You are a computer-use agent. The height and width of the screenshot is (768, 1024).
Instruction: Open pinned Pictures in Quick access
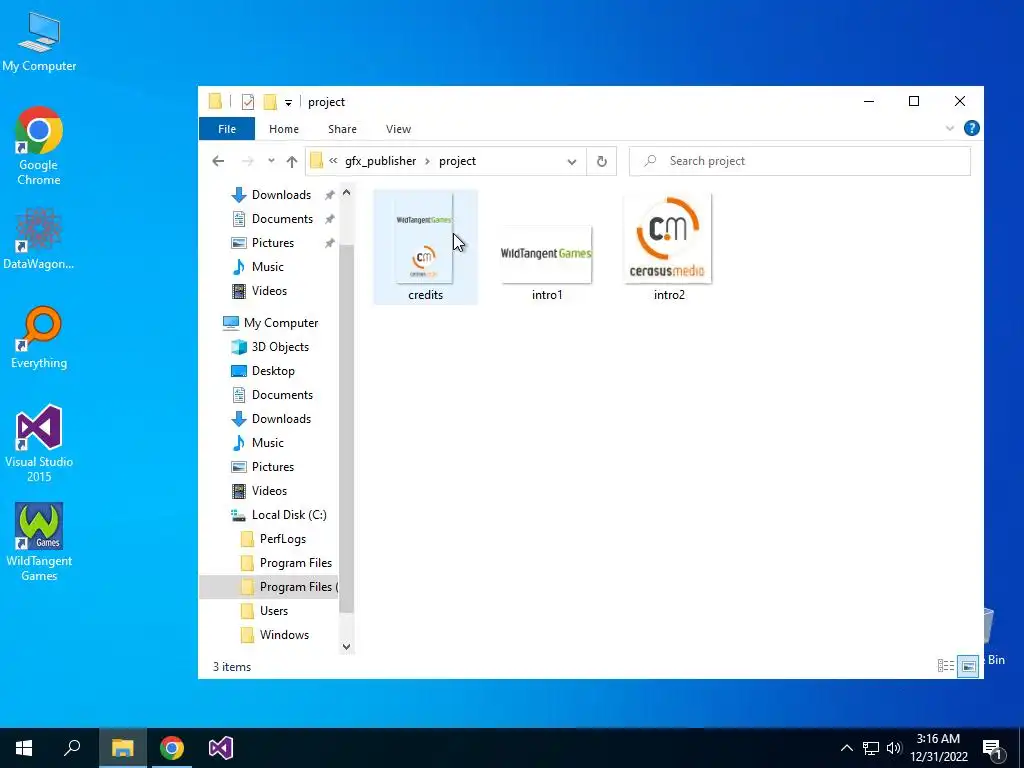(x=273, y=243)
